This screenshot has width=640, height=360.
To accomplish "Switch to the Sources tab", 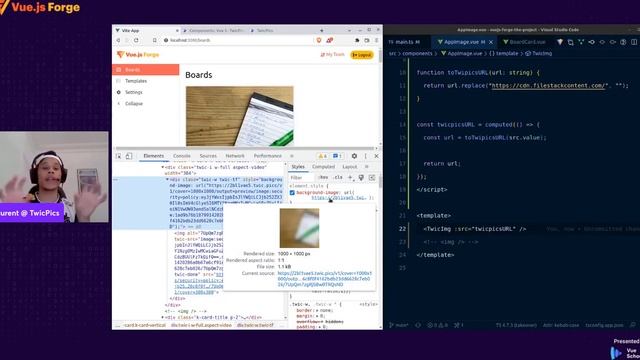I will coord(208,156).
